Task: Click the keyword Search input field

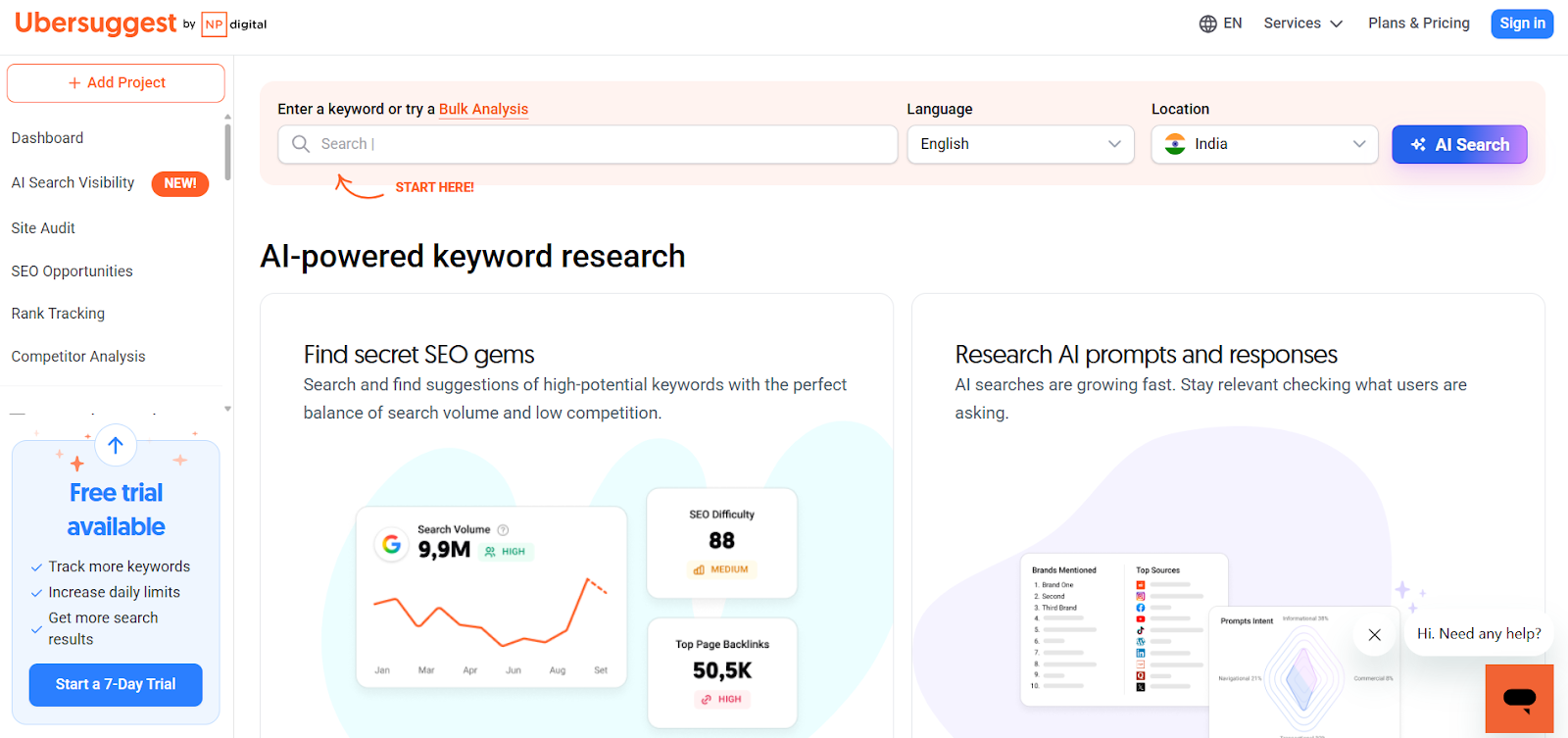Action: coord(588,144)
